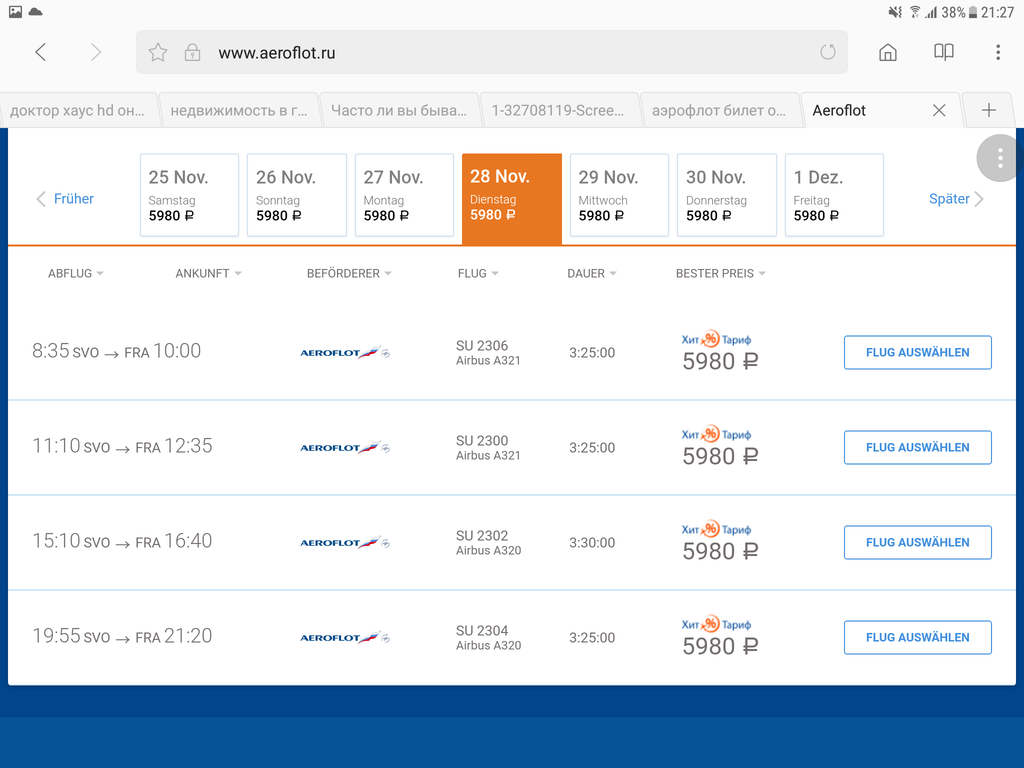This screenshot has width=1024, height=768.
Task: Choose the 8:35 flight SU 2306
Action: pyautogui.click(x=918, y=353)
